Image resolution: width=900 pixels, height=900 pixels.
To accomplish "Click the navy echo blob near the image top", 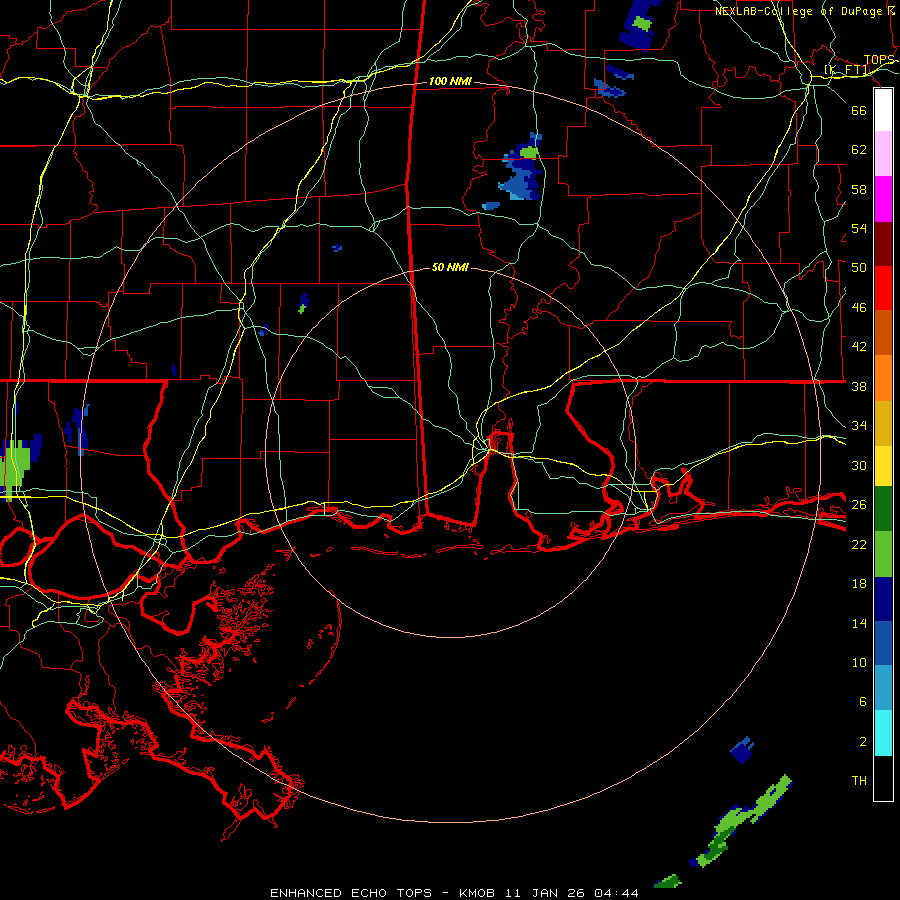I will click(x=640, y=23).
